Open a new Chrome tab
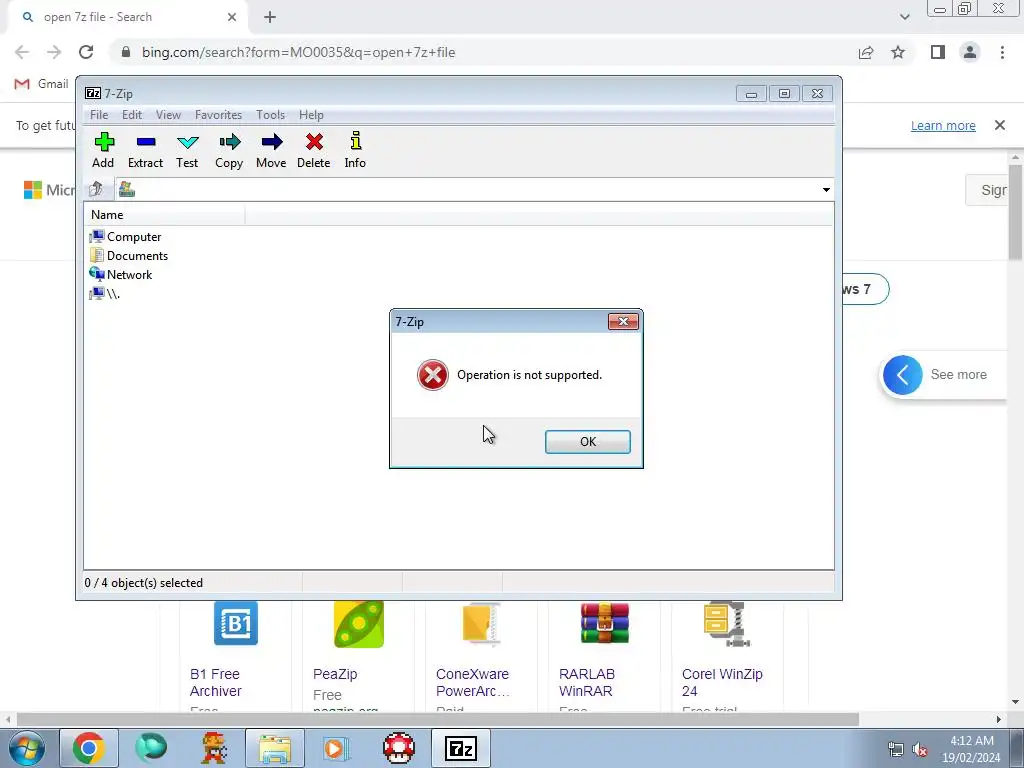The image size is (1024, 768). [x=270, y=17]
